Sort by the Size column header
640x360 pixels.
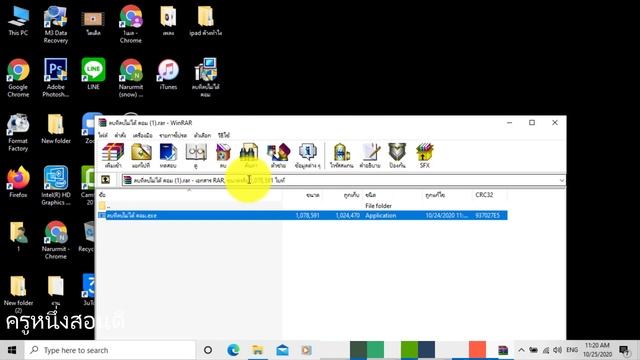[x=302, y=195]
